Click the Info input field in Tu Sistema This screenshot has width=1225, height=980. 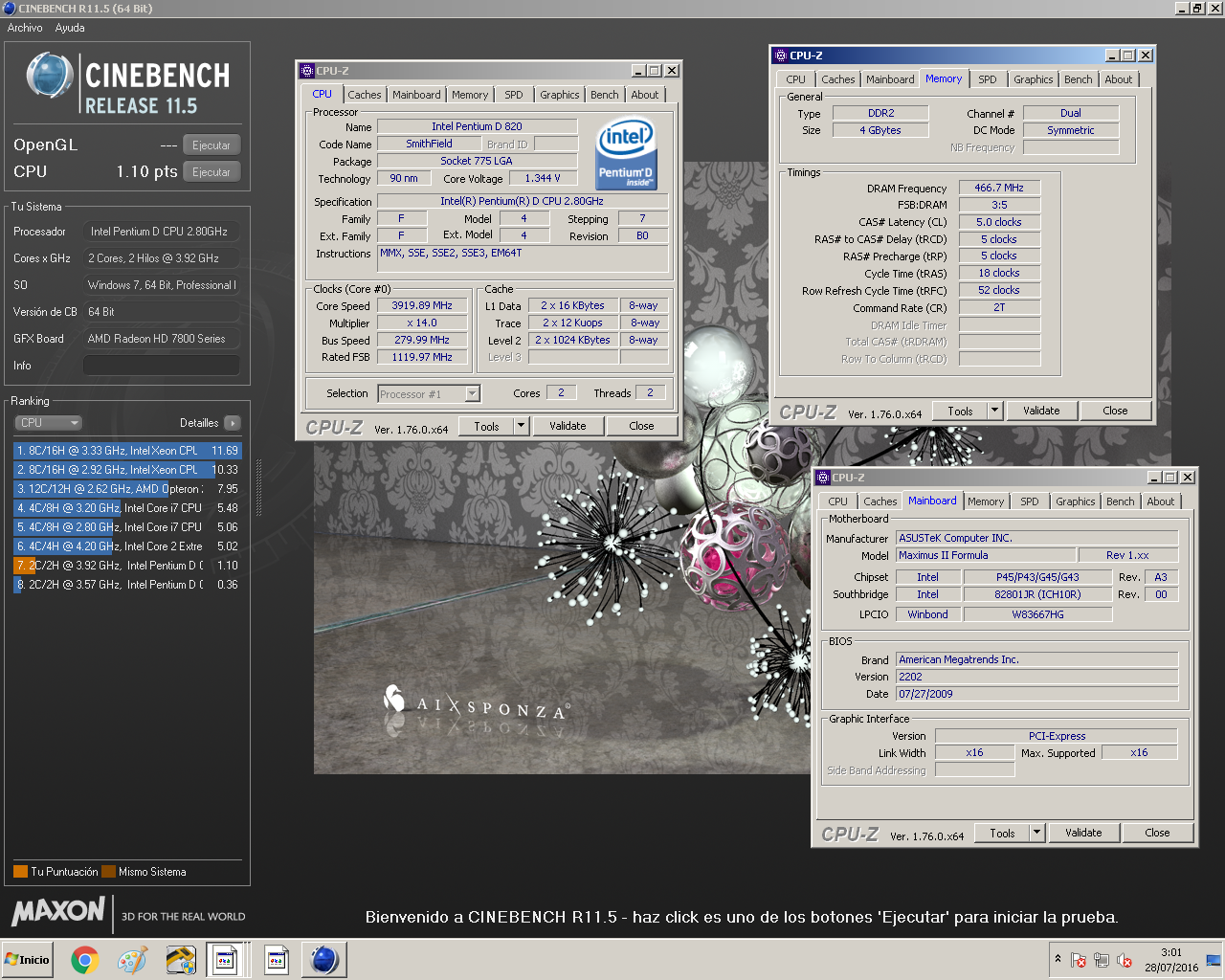coord(162,366)
